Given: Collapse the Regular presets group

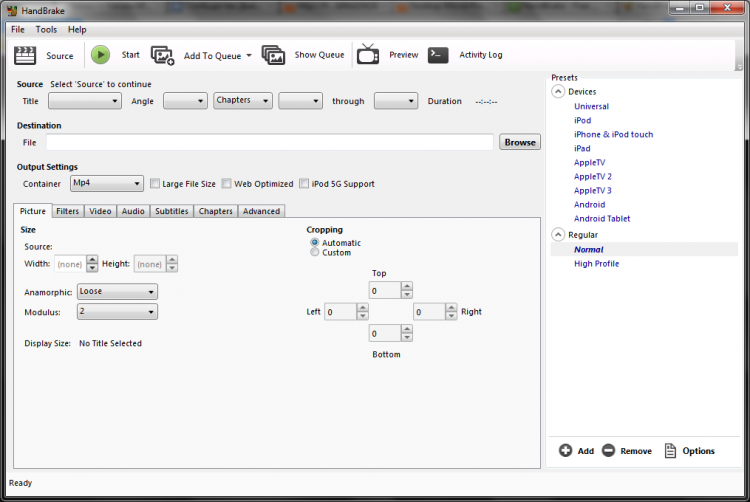Looking at the screenshot, I should click(x=558, y=235).
